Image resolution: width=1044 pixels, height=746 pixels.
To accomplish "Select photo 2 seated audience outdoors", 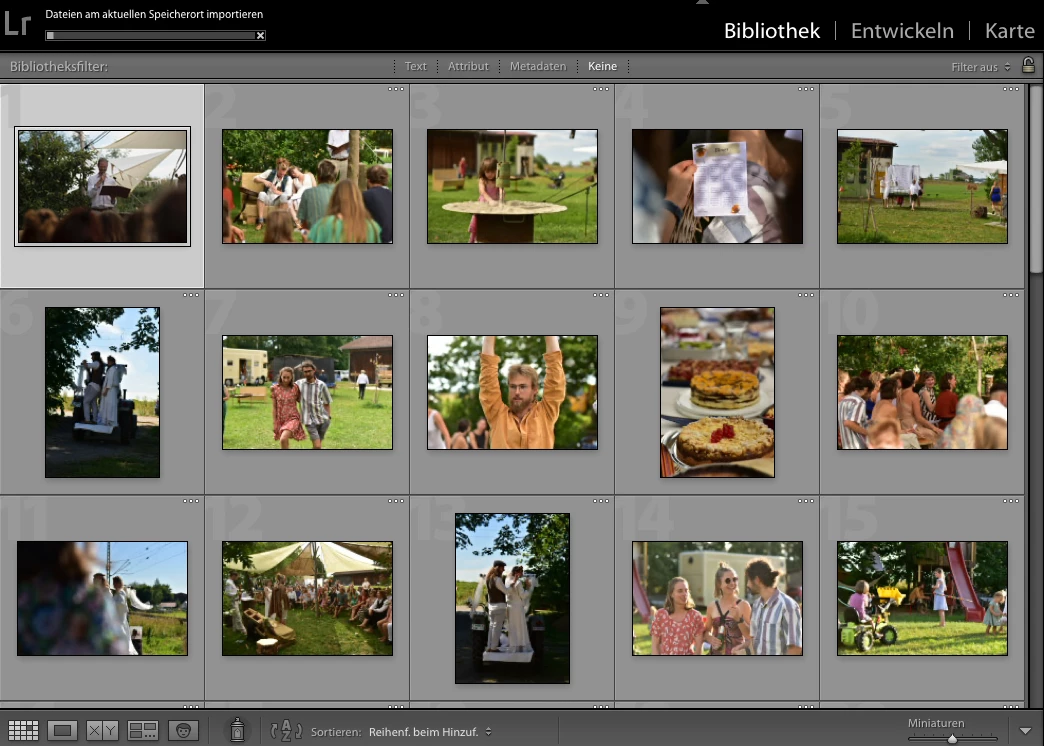I will 307,186.
